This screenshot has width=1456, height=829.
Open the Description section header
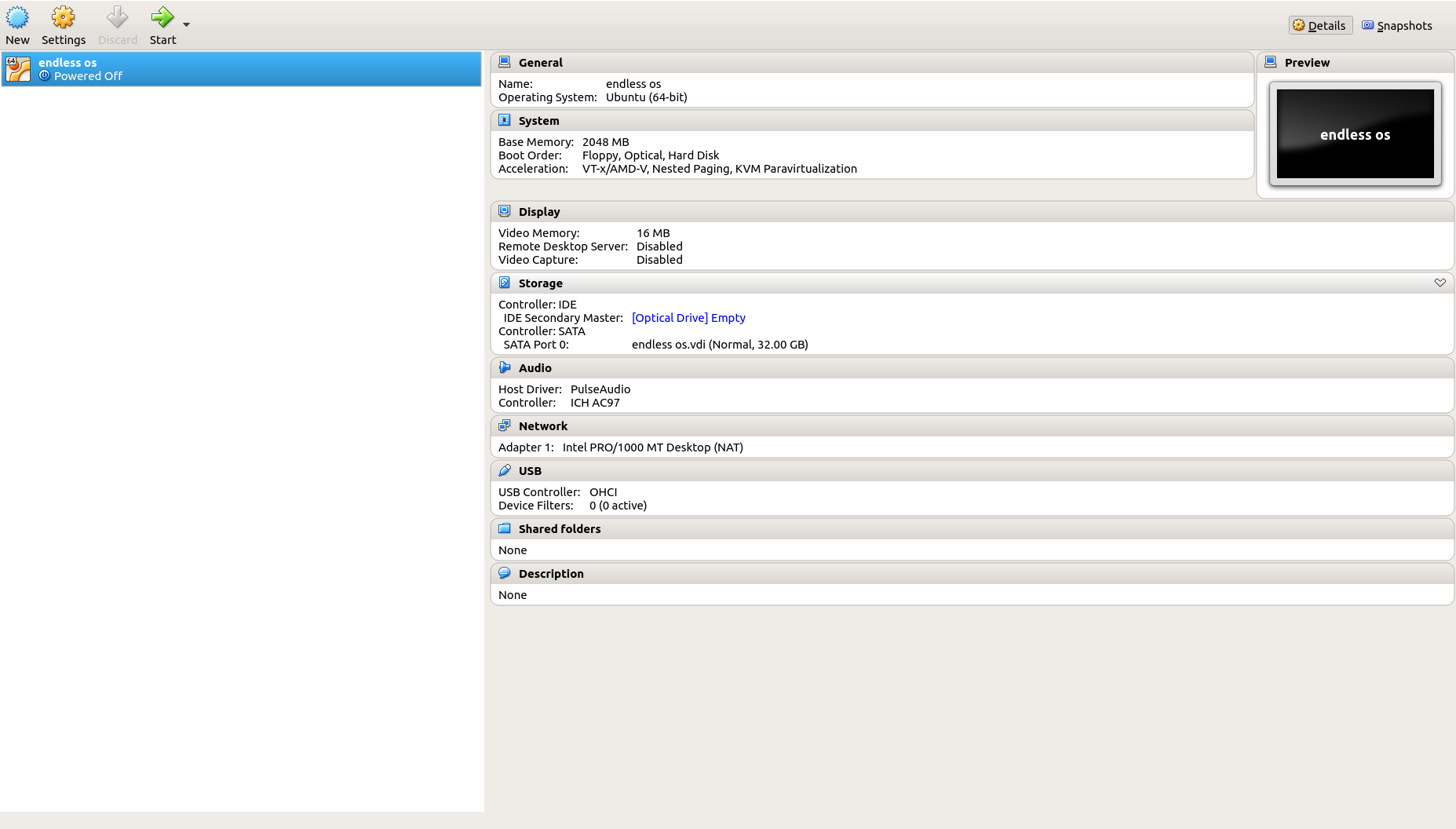[972, 574]
